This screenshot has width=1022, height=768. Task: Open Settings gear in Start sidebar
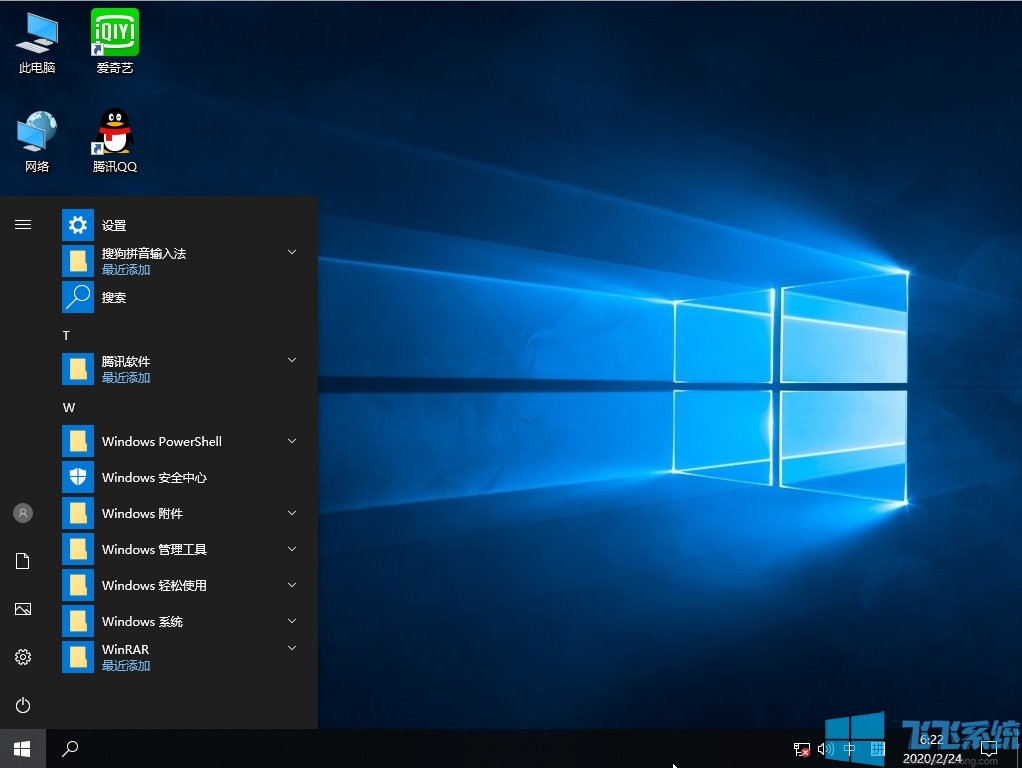pyautogui.click(x=23, y=657)
